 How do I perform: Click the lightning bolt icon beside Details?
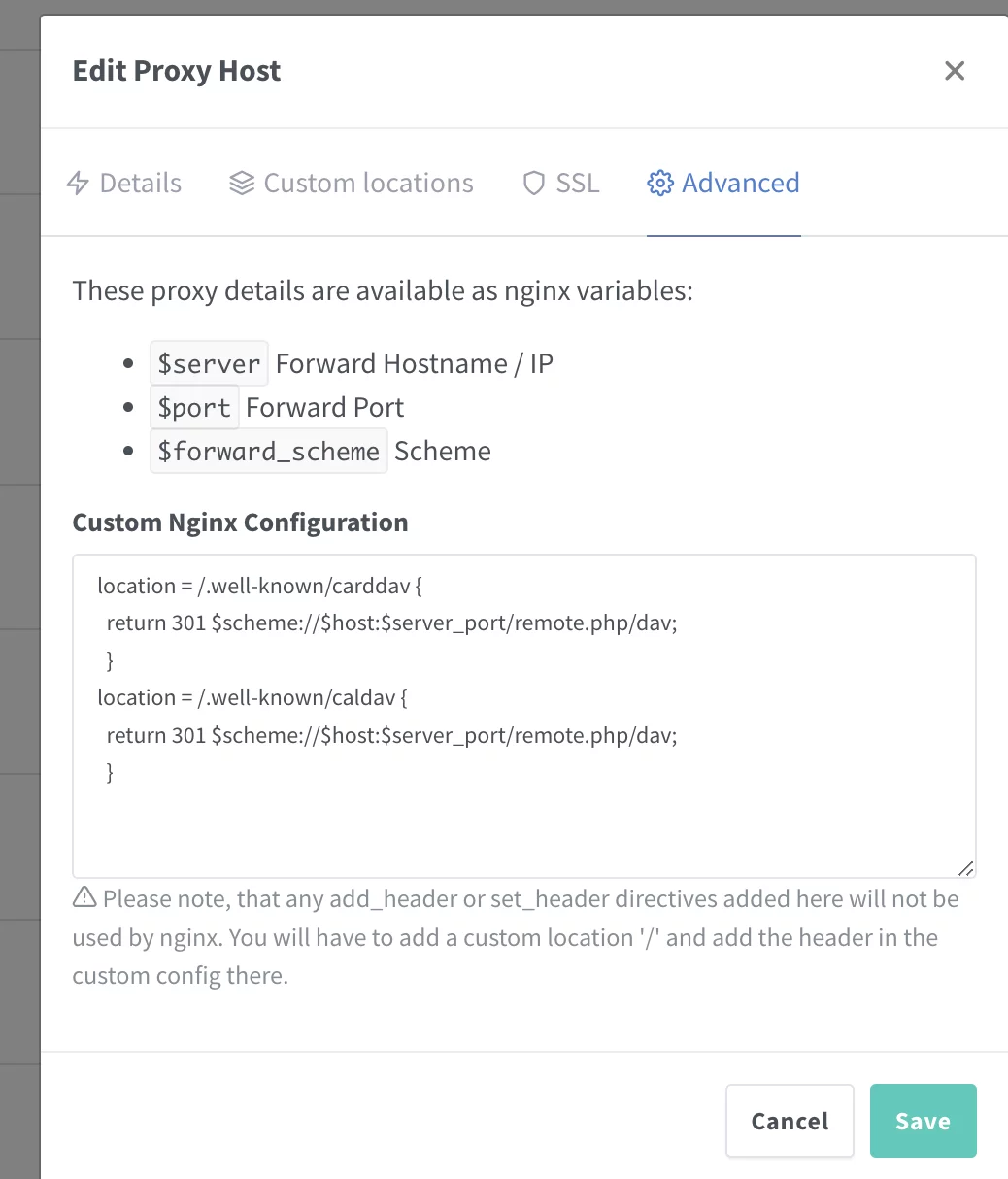tap(78, 184)
